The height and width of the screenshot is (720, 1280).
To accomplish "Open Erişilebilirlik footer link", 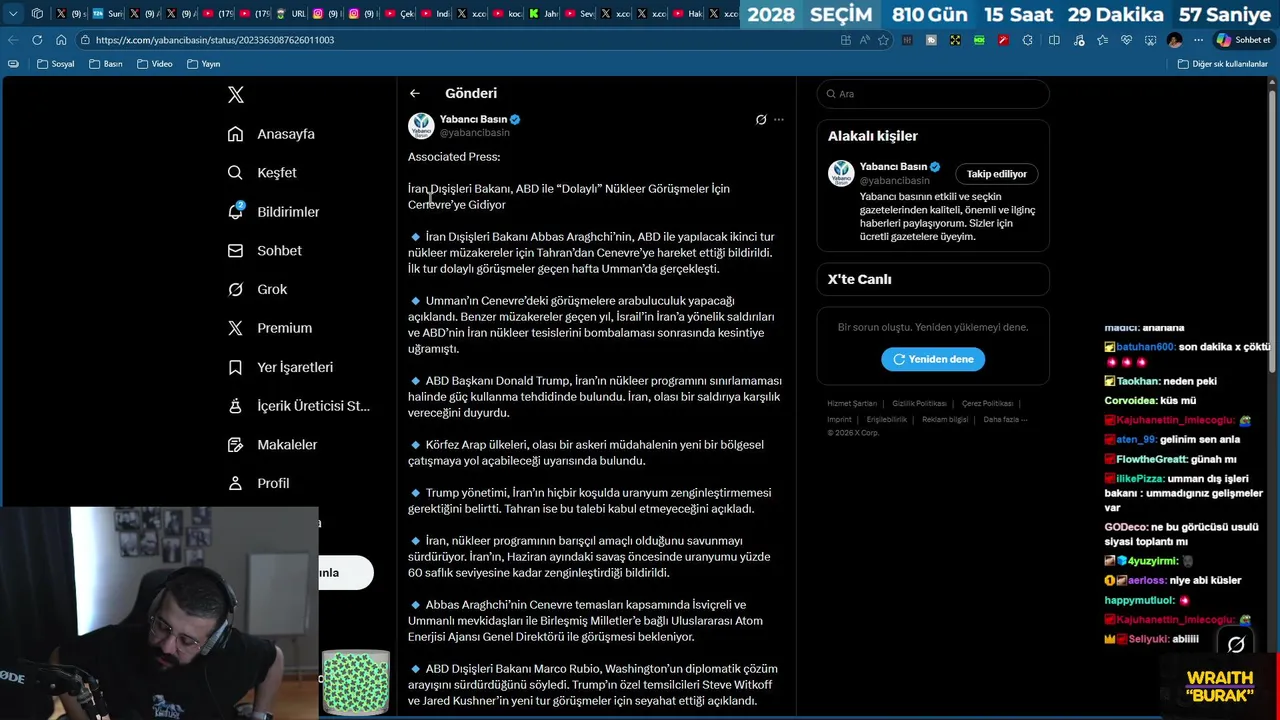I will click(x=887, y=420).
